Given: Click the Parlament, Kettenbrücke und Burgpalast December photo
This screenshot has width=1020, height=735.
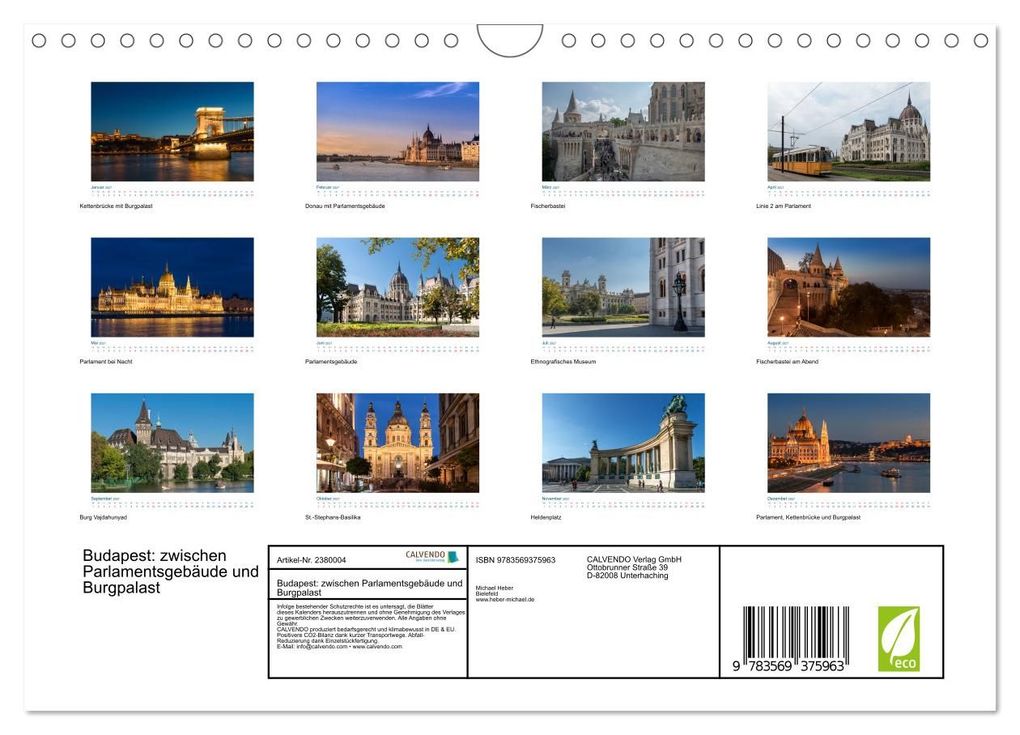Looking at the screenshot, I should 849,443.
